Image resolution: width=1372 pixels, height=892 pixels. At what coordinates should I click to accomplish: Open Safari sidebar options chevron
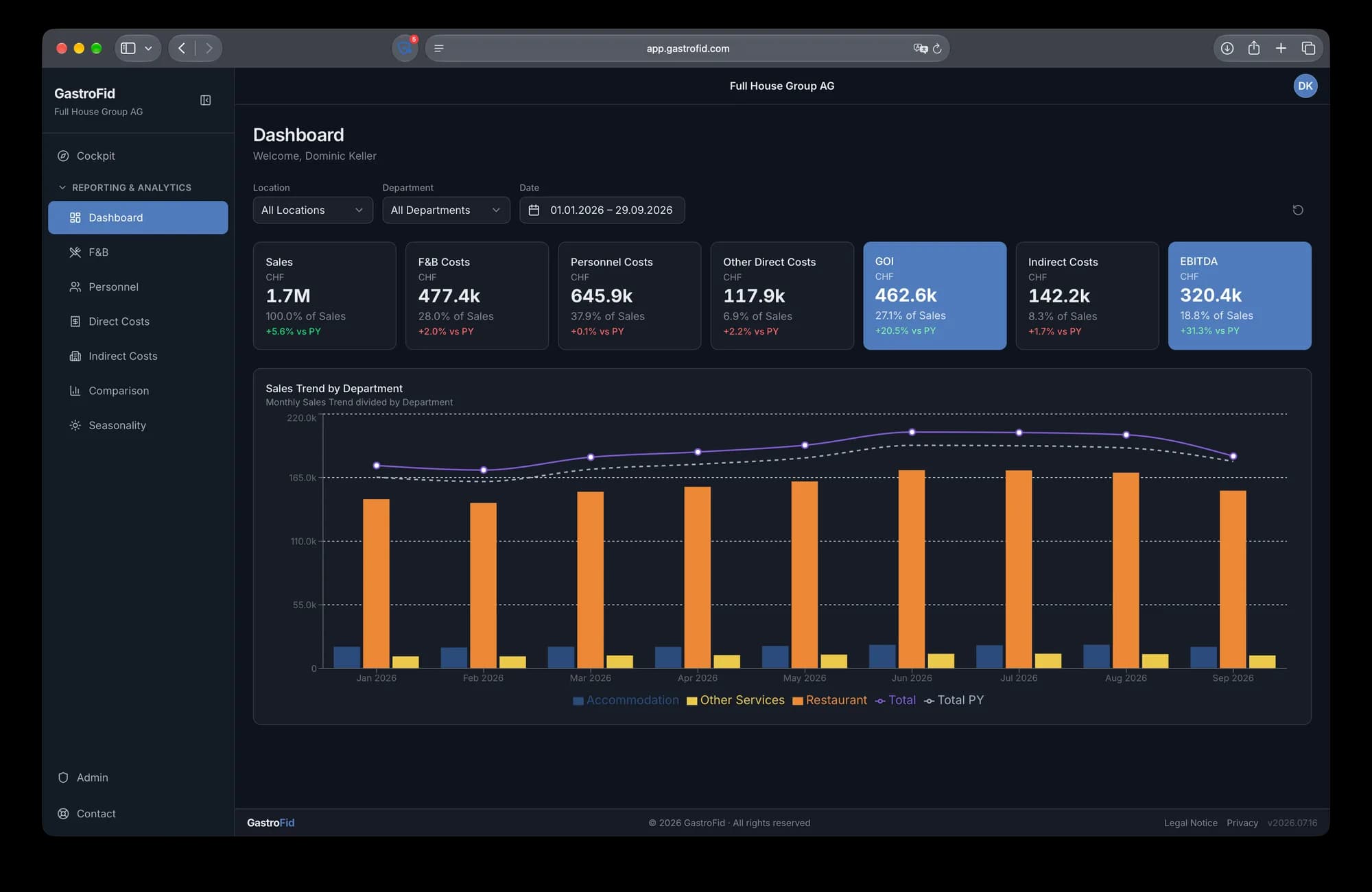click(148, 48)
